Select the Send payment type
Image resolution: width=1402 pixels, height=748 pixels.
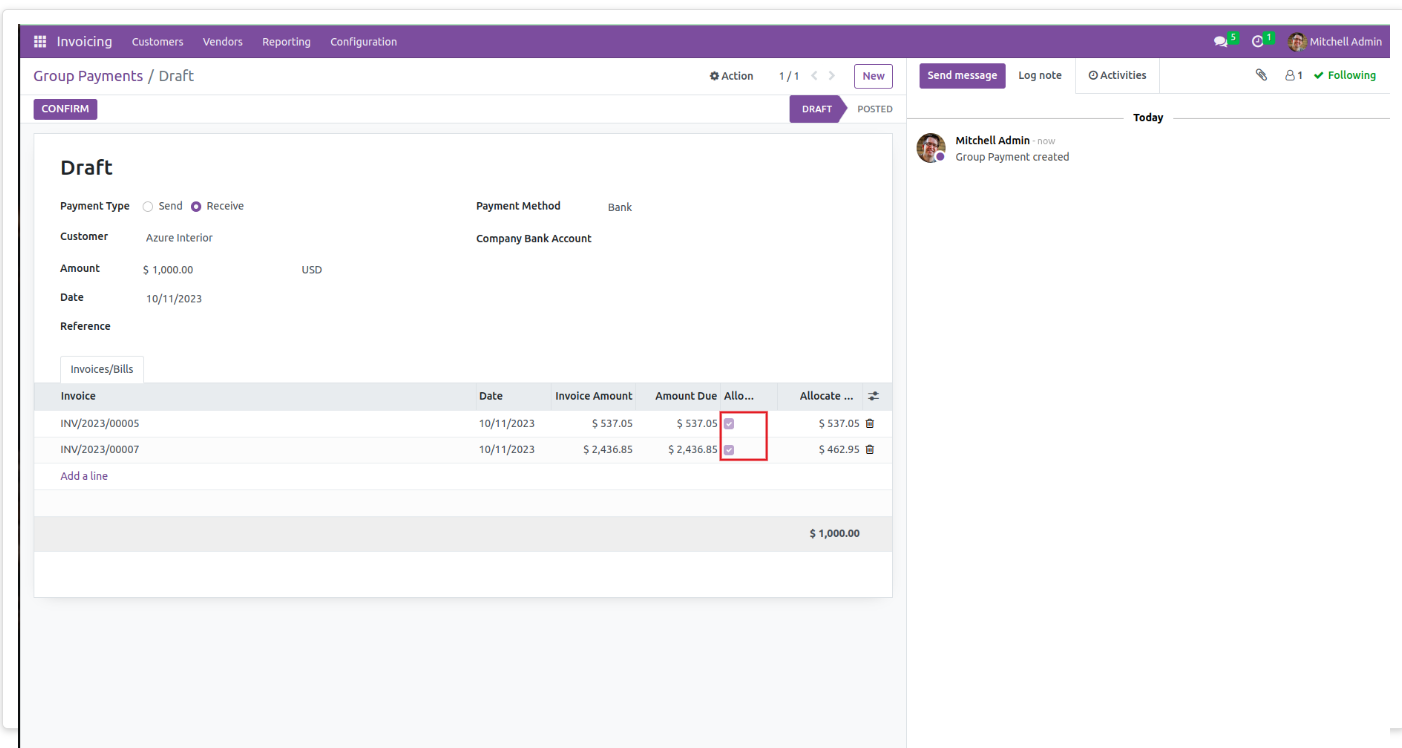coord(148,206)
